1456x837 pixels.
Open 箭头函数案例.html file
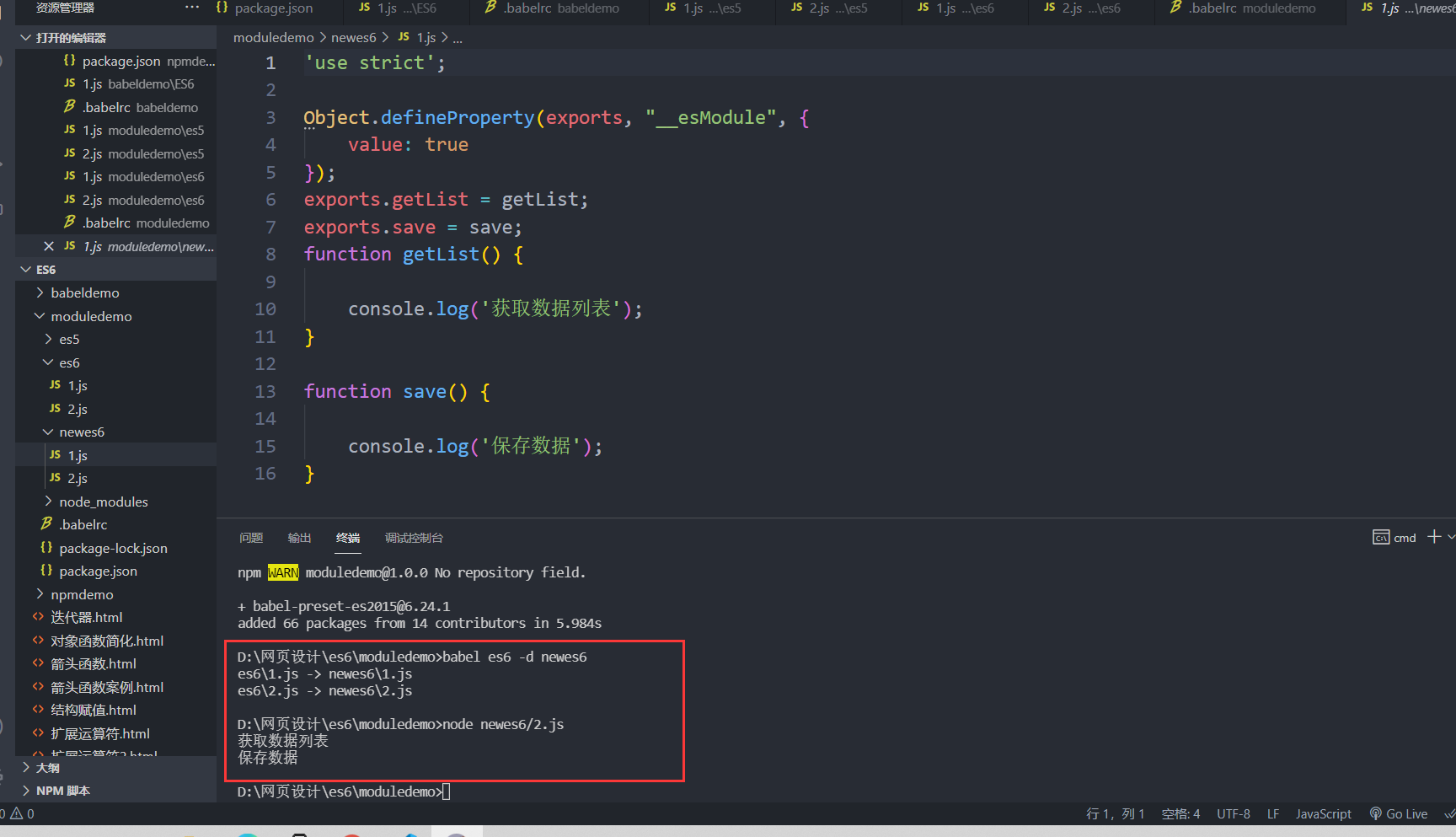(x=115, y=687)
